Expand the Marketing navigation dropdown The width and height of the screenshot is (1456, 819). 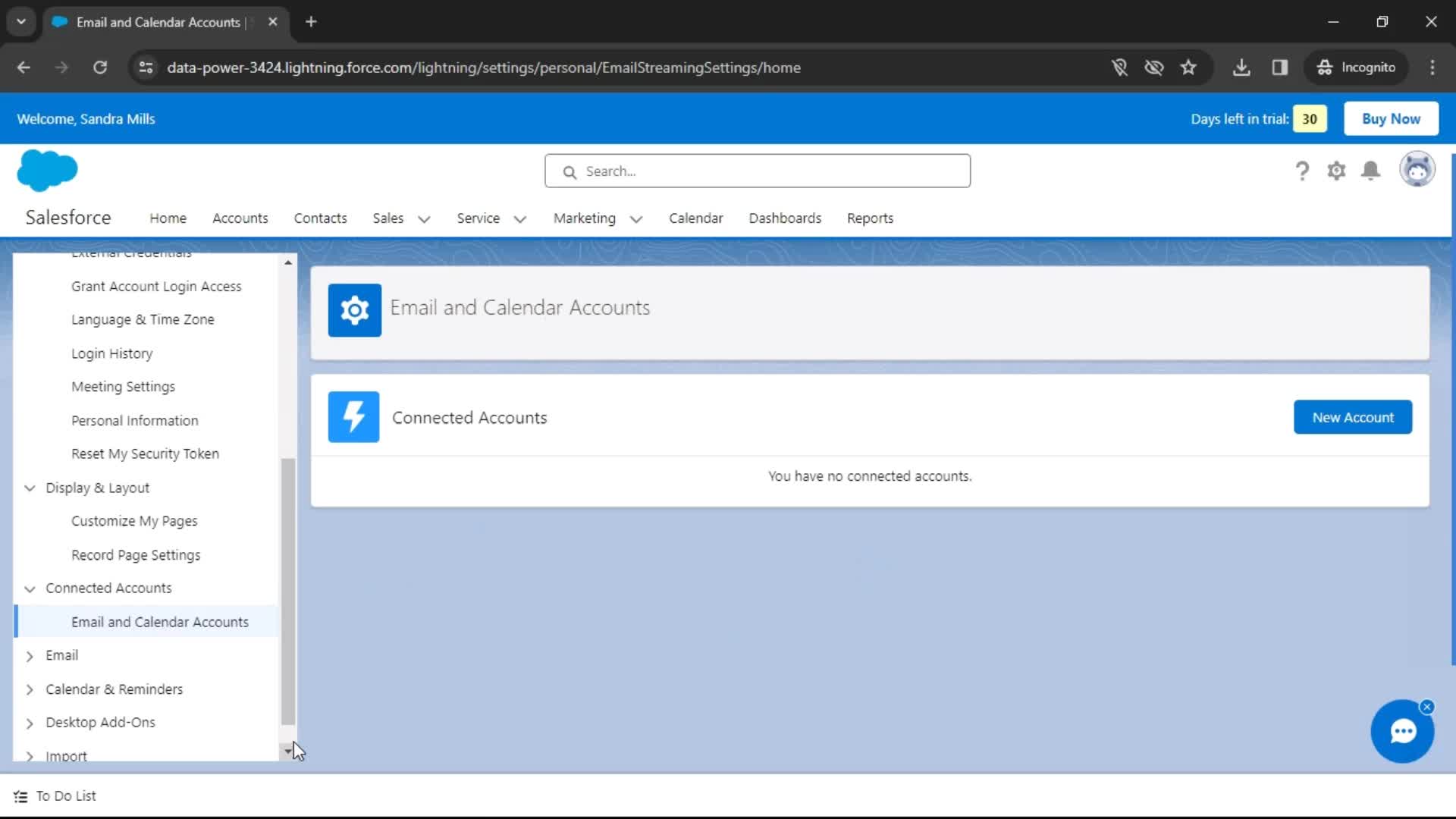pos(636,219)
